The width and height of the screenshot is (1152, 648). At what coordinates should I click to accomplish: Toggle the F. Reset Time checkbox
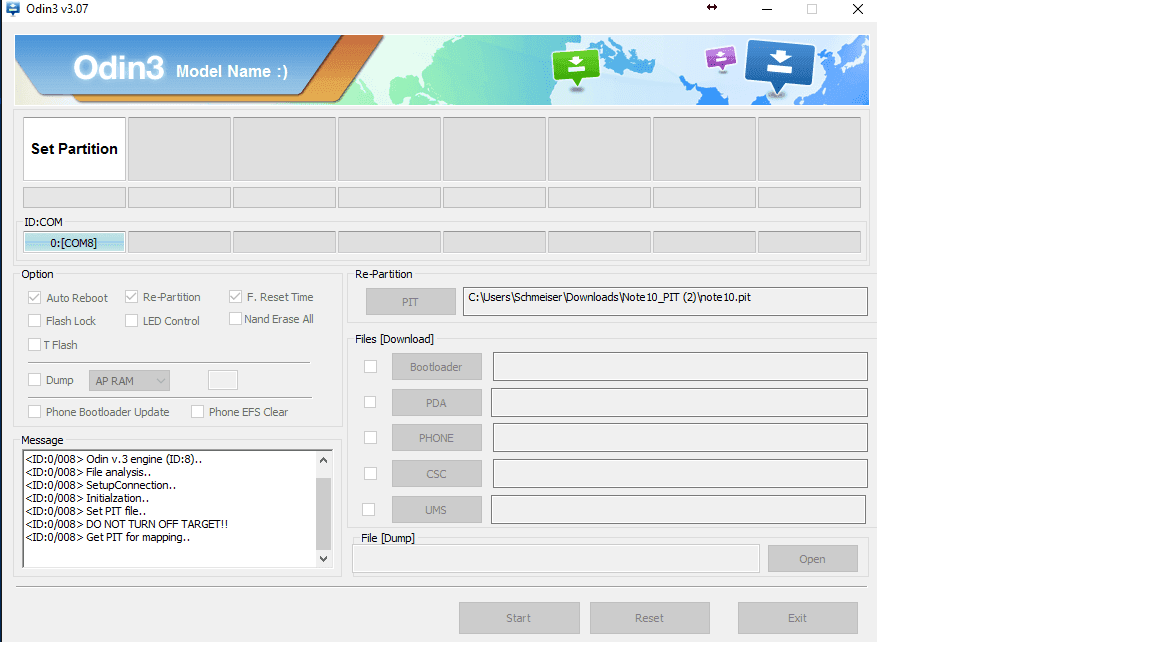click(x=235, y=297)
